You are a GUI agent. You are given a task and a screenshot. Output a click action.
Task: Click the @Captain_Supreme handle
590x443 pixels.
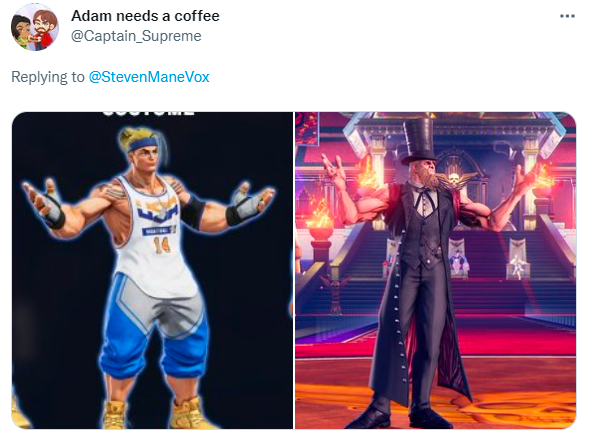136,36
